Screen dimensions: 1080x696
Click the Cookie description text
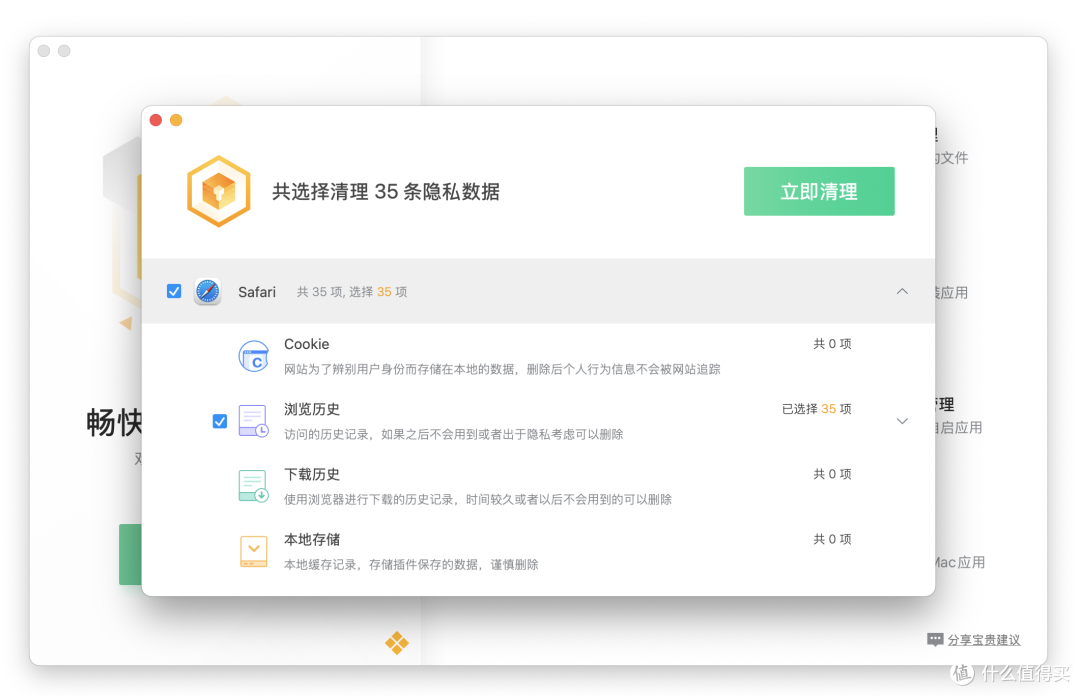tap(502, 369)
